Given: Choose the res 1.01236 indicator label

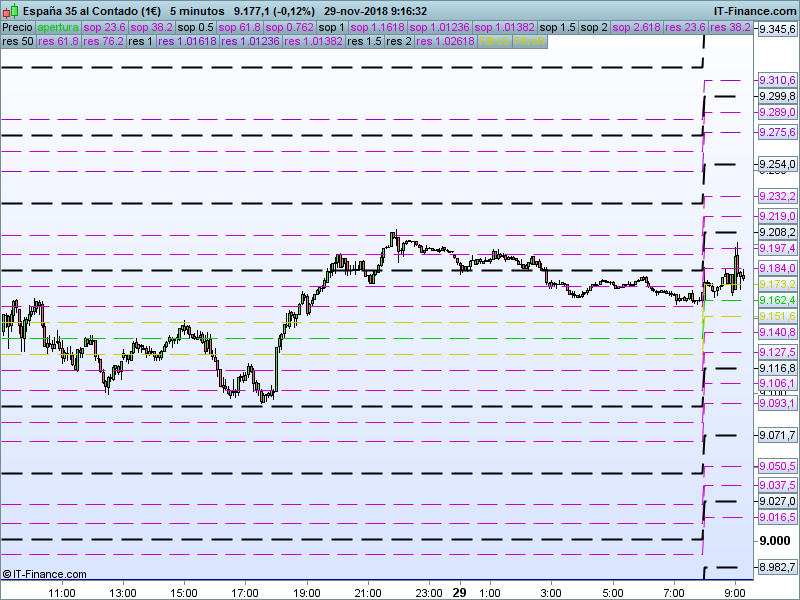Looking at the screenshot, I should [250, 41].
